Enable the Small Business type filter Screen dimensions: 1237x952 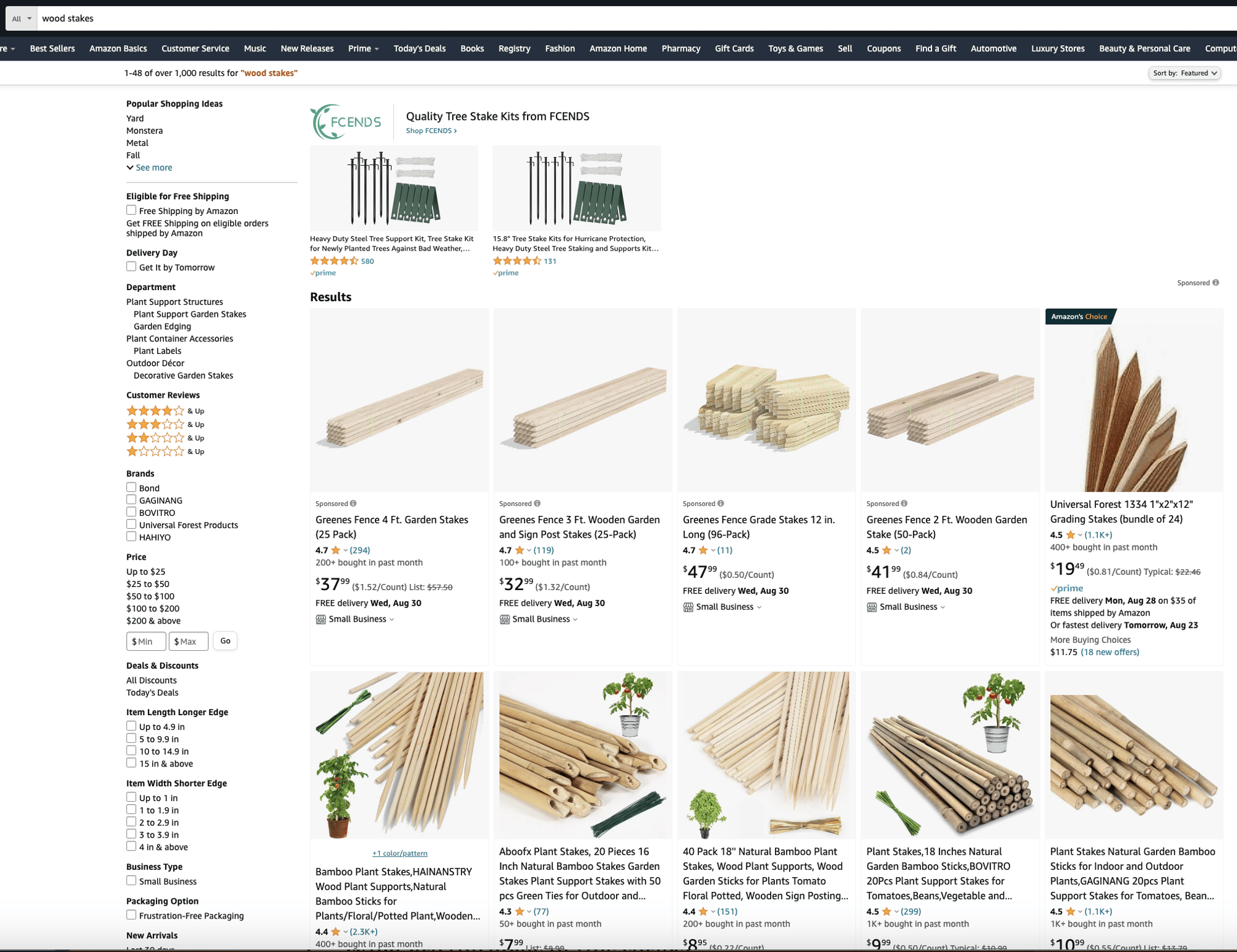tap(131, 881)
